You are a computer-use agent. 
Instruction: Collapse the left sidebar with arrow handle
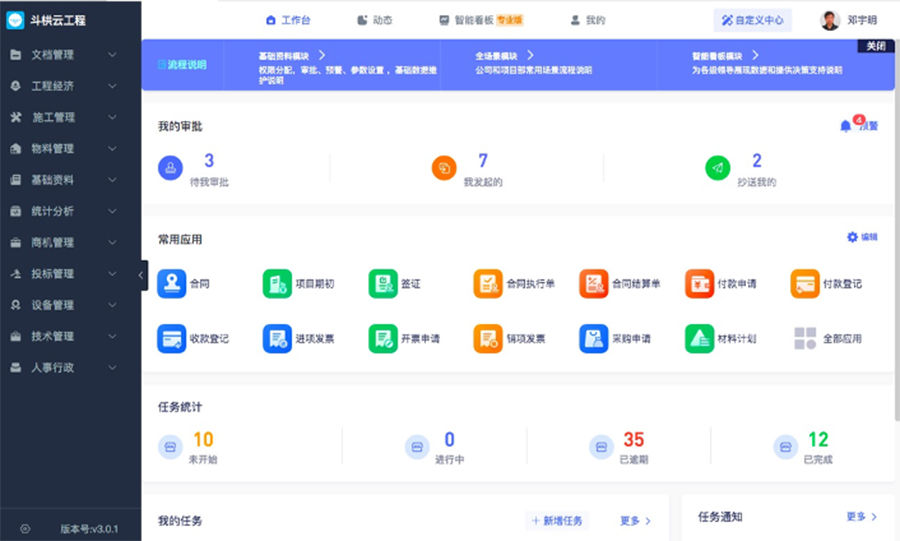point(143,275)
